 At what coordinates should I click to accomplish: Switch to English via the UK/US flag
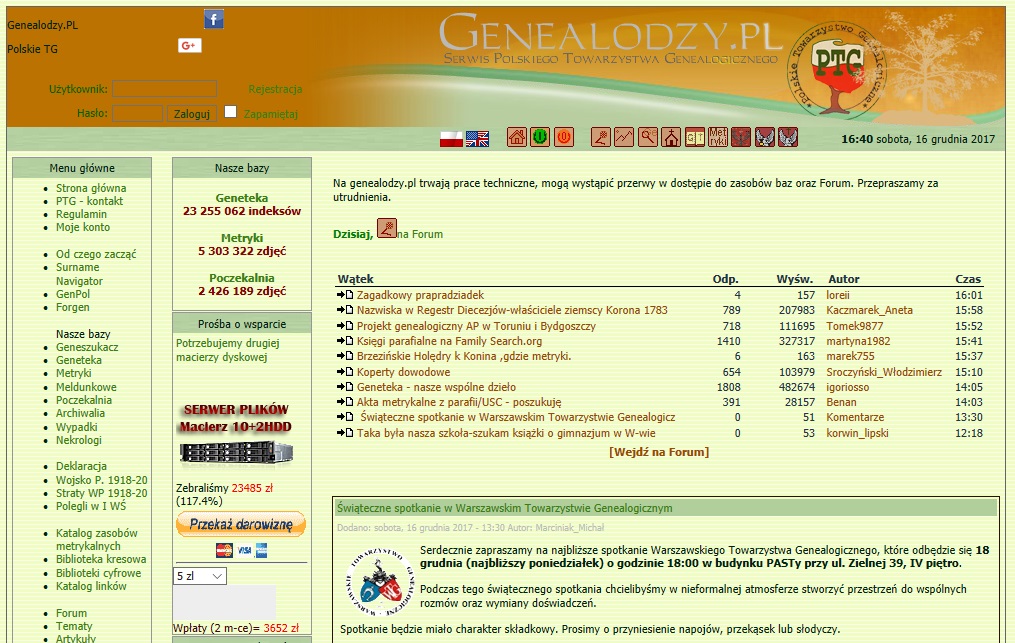pyautogui.click(x=477, y=139)
